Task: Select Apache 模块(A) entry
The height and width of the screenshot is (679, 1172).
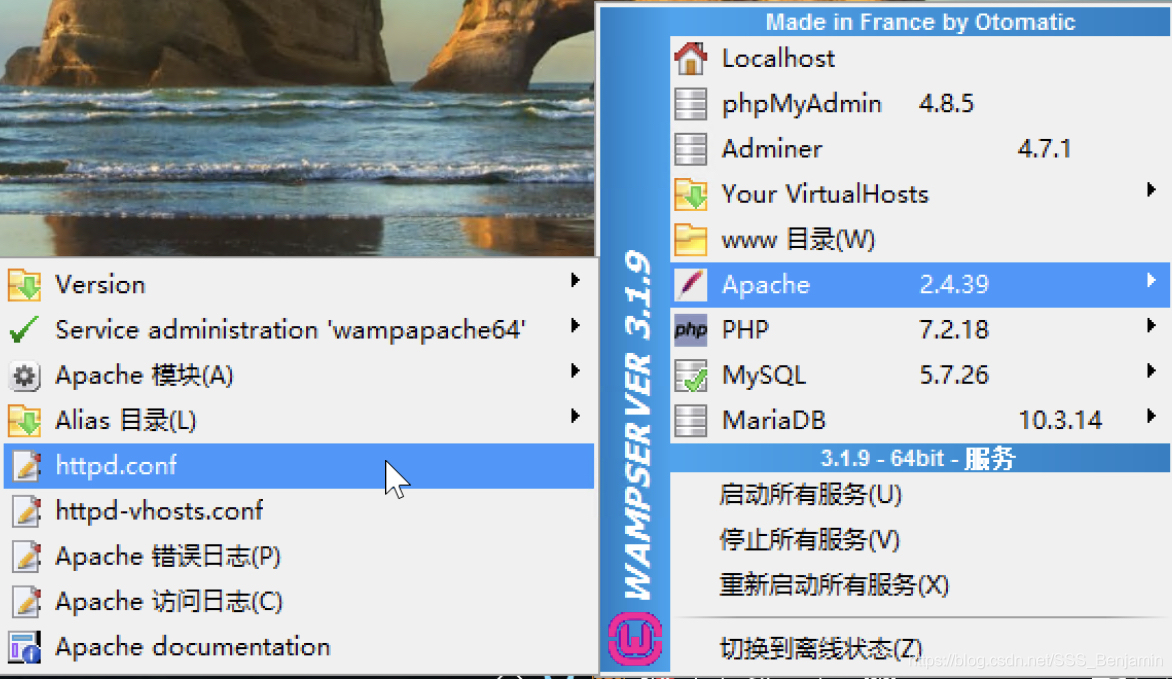Action: coord(299,375)
